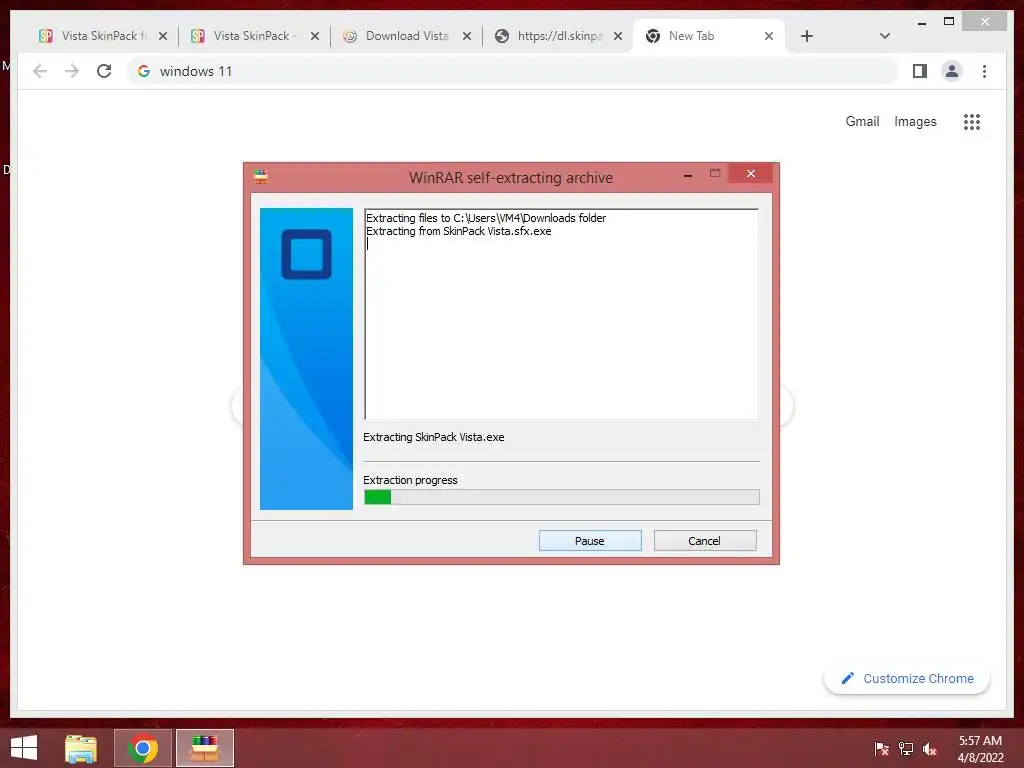
Task: Close the WinRAR self-extracting archive dialog
Action: coord(750,173)
